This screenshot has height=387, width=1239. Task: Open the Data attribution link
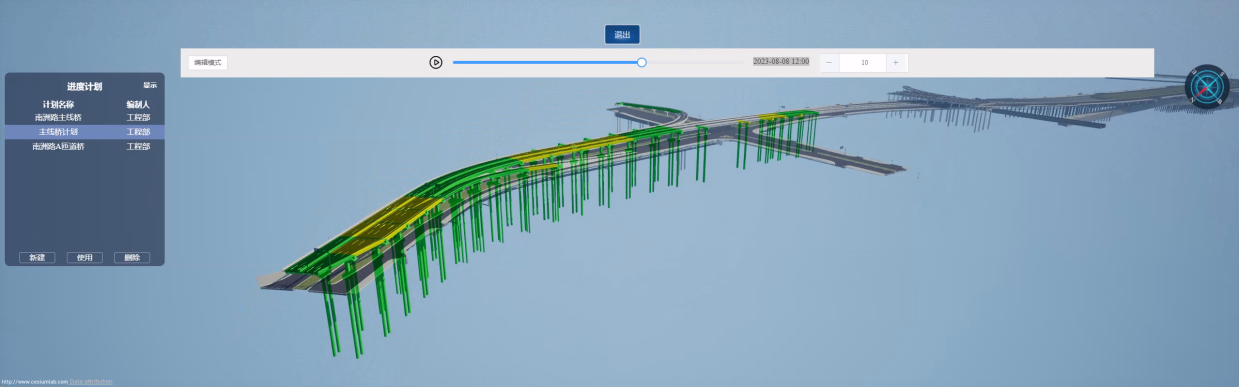(91, 382)
